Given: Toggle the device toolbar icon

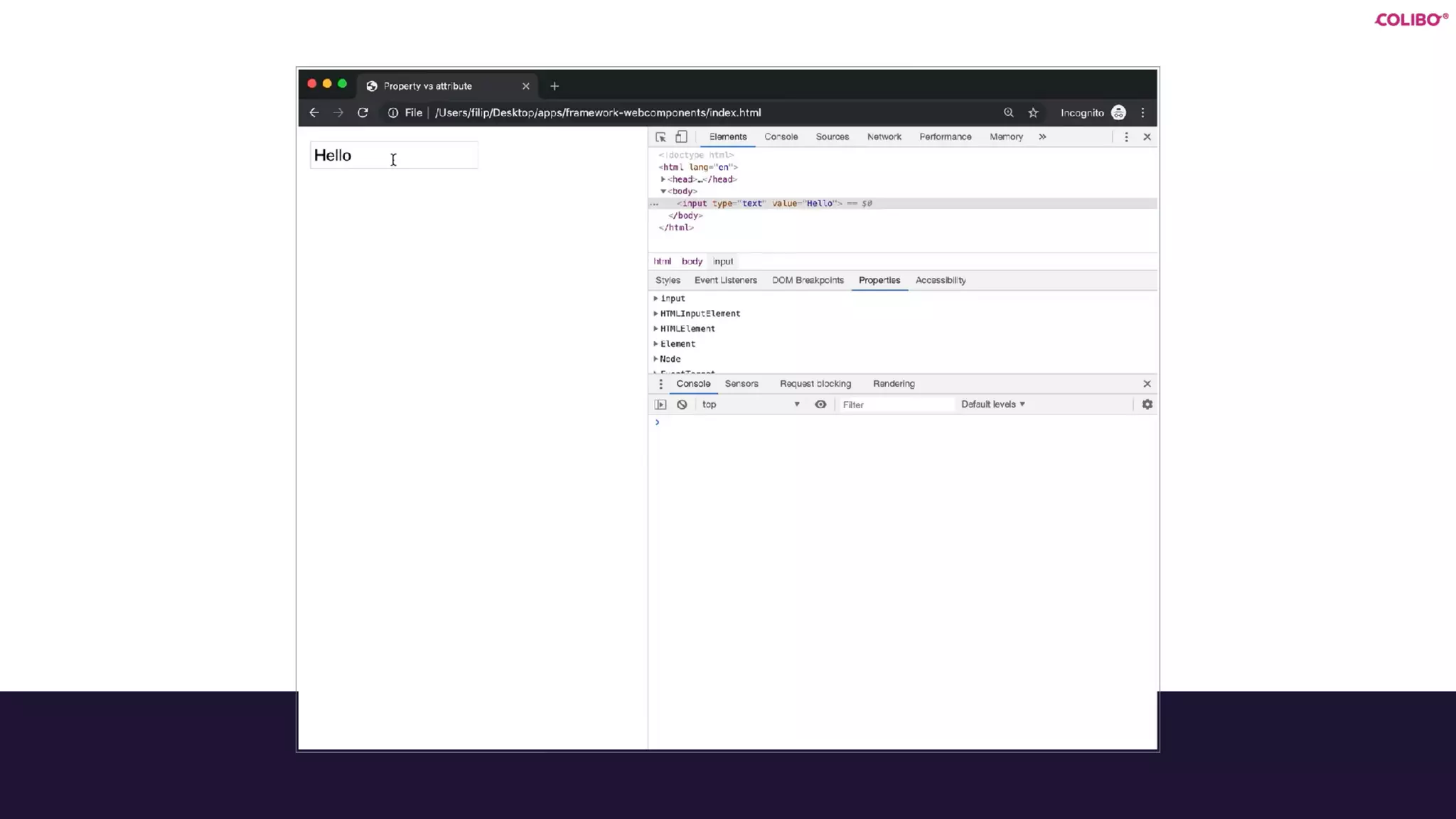Looking at the screenshot, I should tap(681, 137).
